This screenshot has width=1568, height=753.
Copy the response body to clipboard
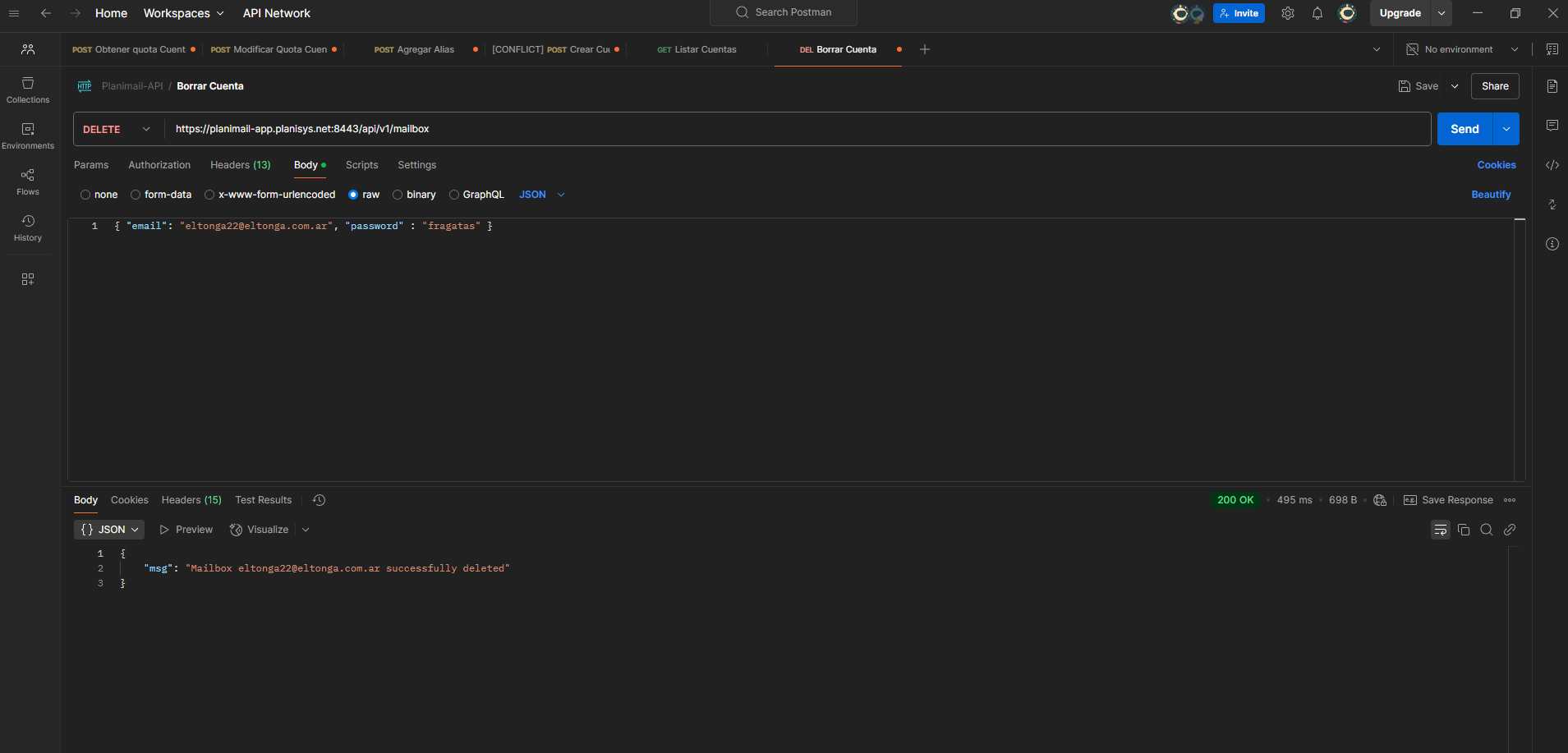click(1464, 530)
